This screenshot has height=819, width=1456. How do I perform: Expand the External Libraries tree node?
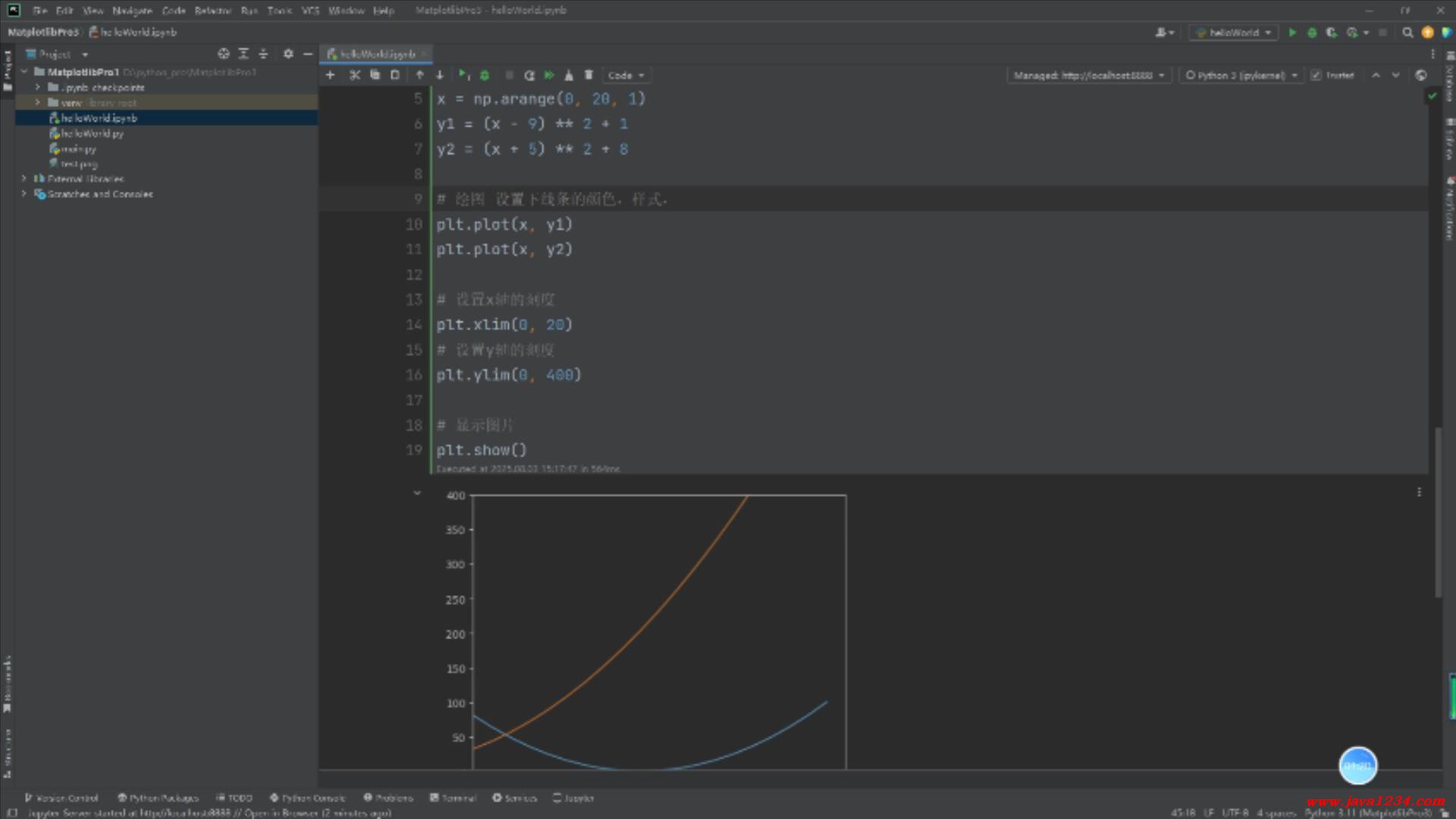click(x=24, y=179)
